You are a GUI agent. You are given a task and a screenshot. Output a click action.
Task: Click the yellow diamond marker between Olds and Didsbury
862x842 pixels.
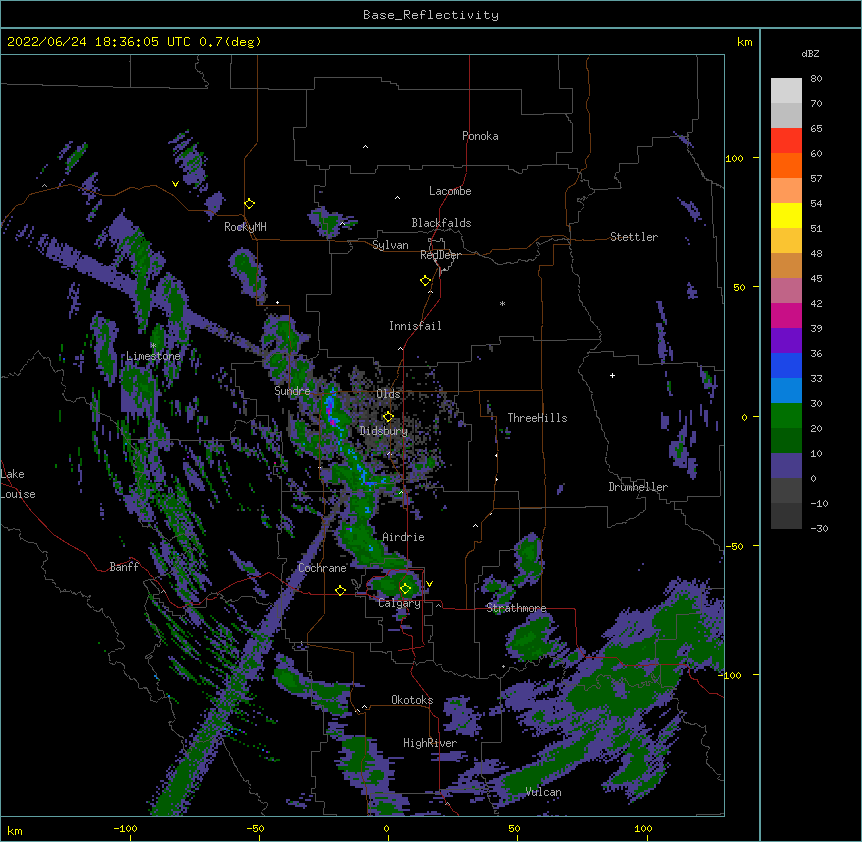pyautogui.click(x=388, y=417)
